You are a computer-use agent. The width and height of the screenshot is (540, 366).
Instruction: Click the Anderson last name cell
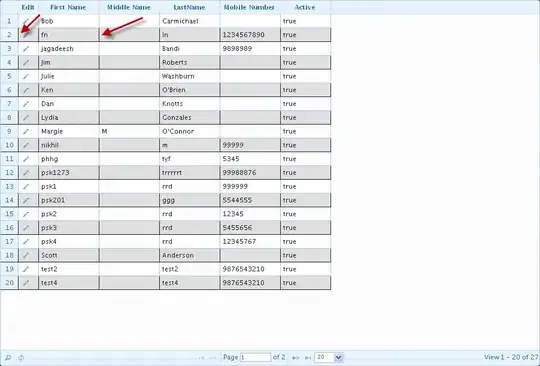tap(189, 255)
